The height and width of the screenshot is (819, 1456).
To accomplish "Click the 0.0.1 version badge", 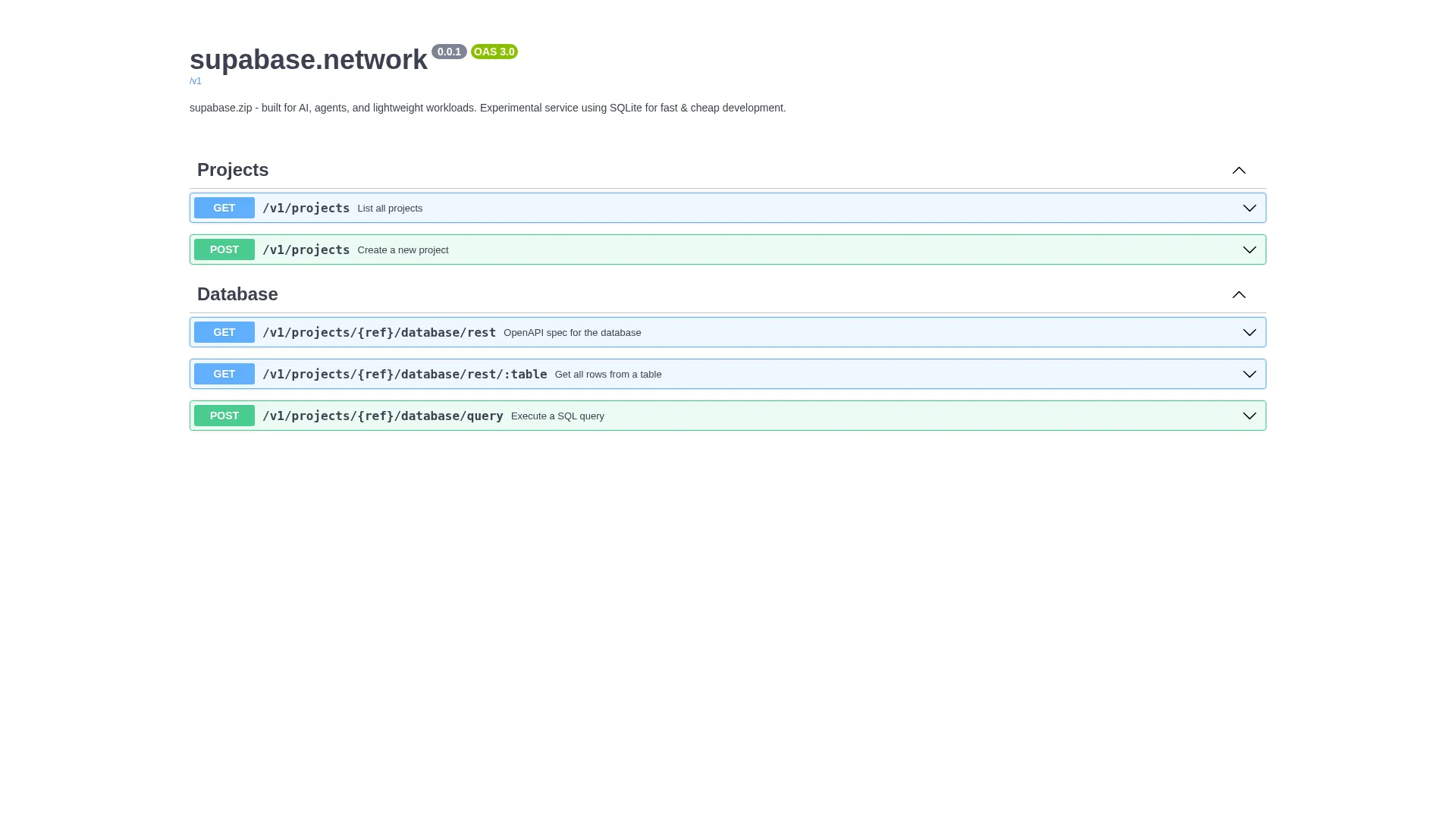I will [449, 52].
